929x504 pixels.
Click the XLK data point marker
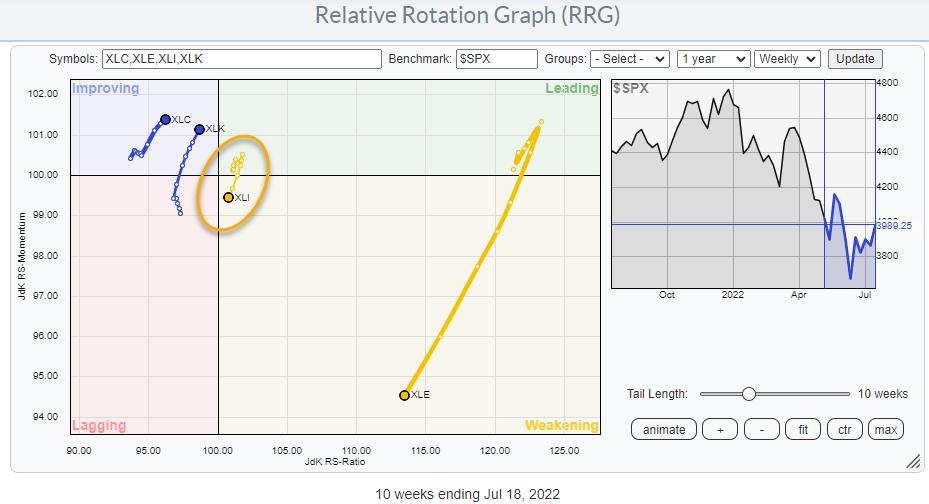199,129
